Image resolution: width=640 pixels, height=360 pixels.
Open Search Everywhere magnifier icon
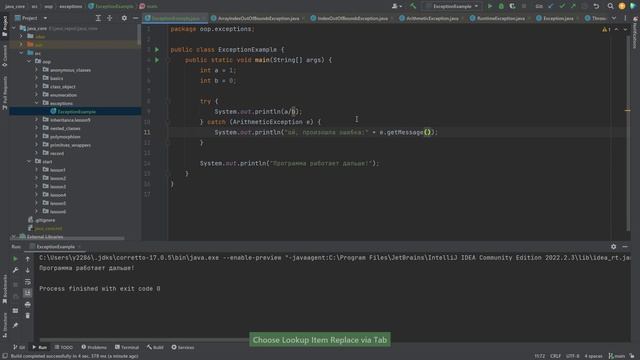610,6
